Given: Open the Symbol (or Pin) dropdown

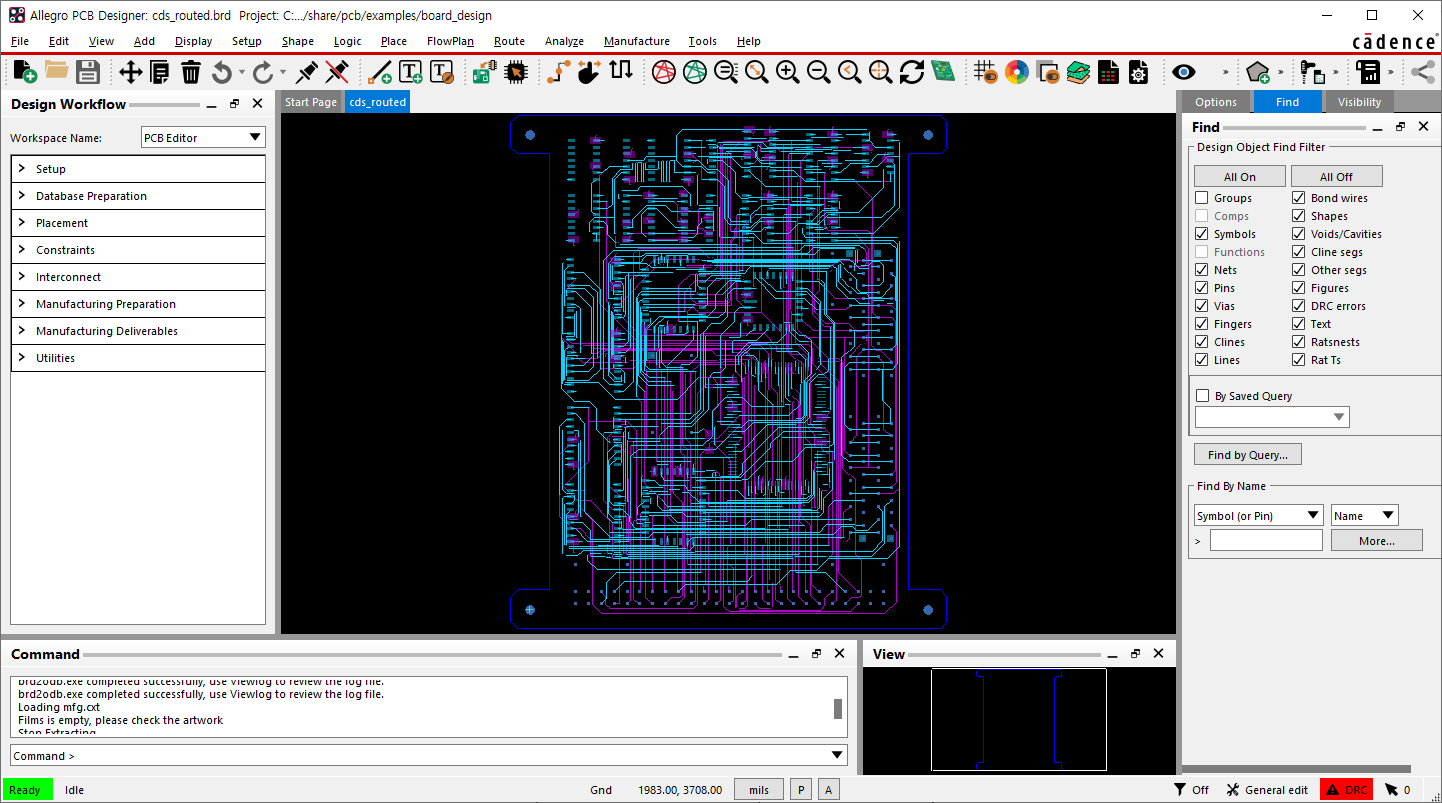Looking at the screenshot, I should click(1259, 516).
